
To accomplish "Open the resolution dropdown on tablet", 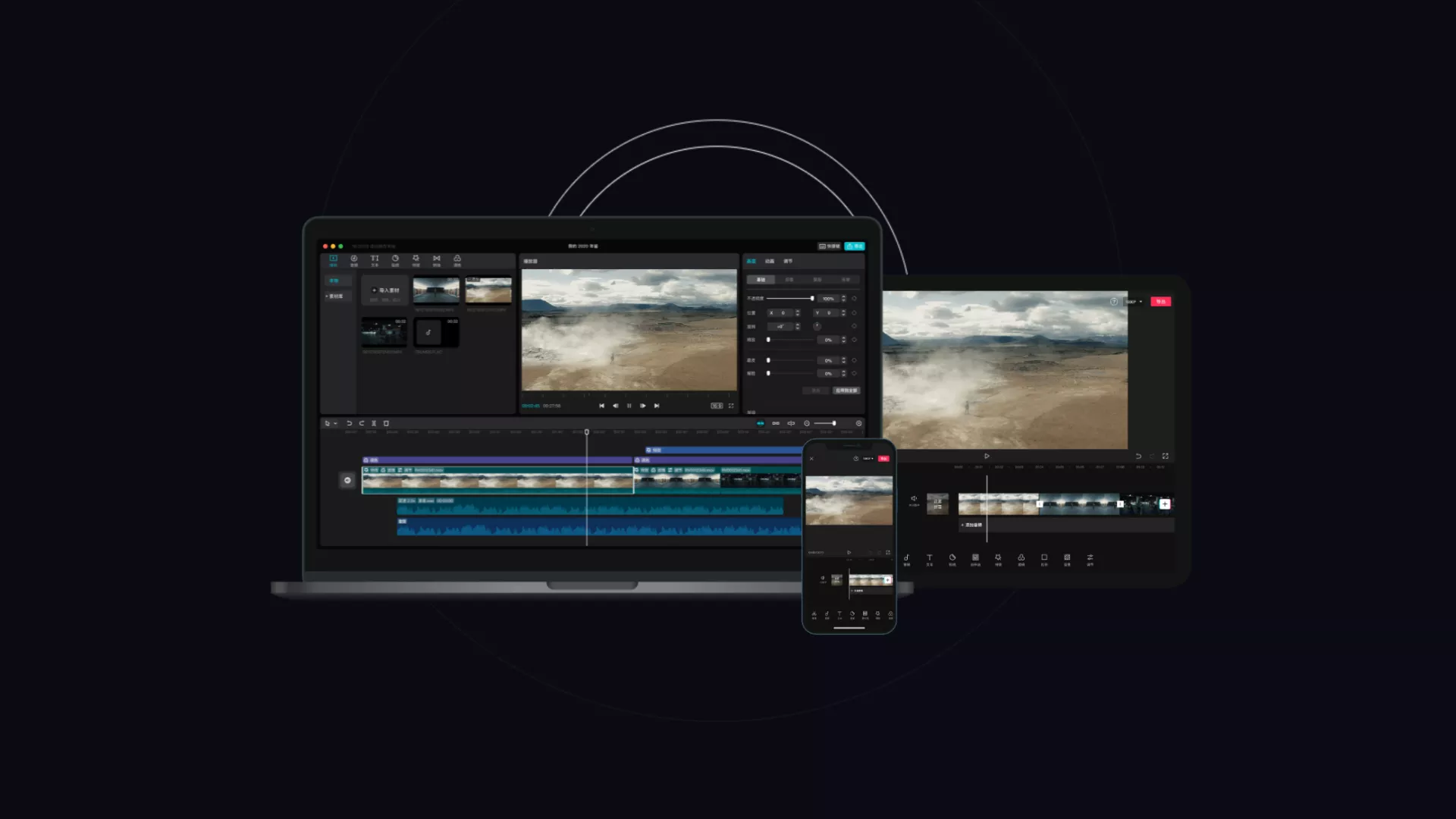I will tap(1134, 302).
